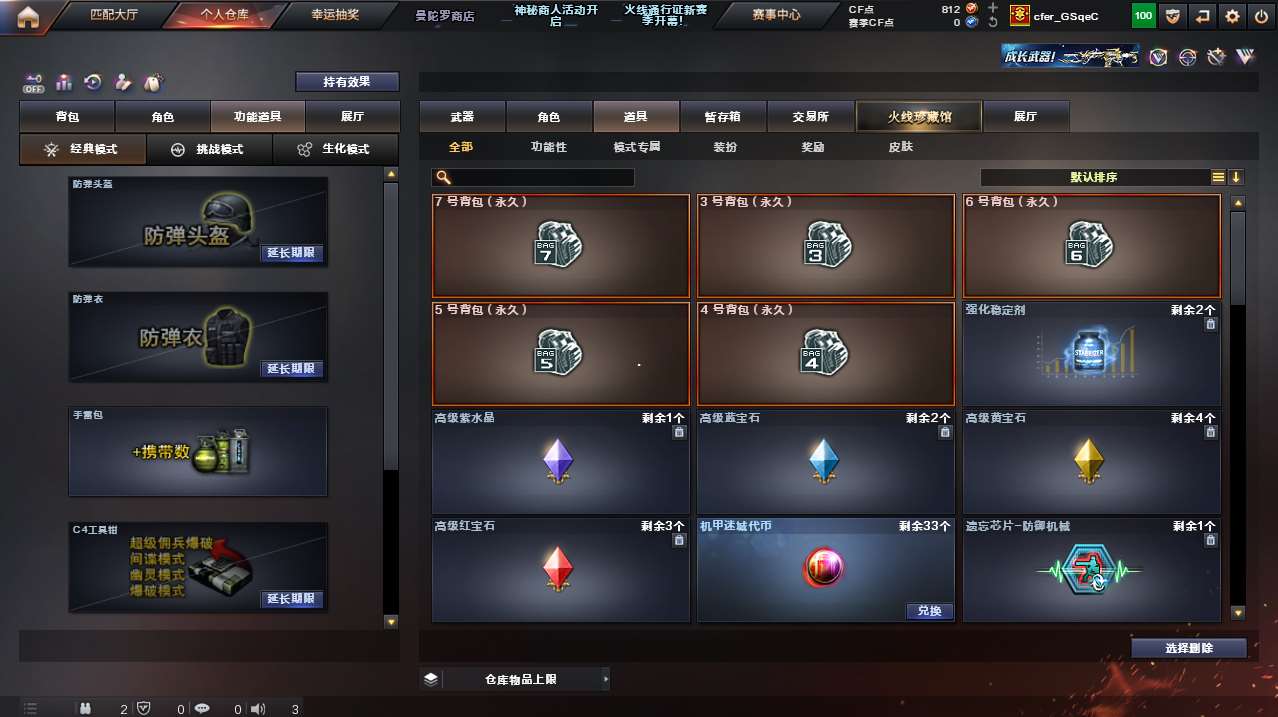Open the 默认排序 sorting dropdown
The height and width of the screenshot is (717, 1278).
click(x=1095, y=177)
